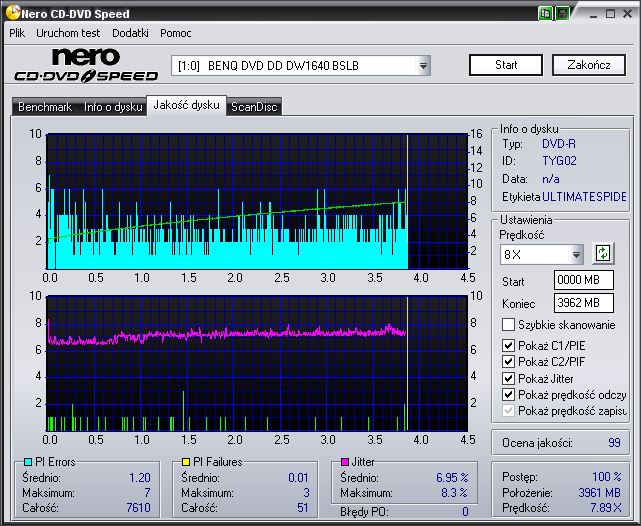Click the PI Errors upper graph area
Screen dimensions: 641x526
pos(257,201)
